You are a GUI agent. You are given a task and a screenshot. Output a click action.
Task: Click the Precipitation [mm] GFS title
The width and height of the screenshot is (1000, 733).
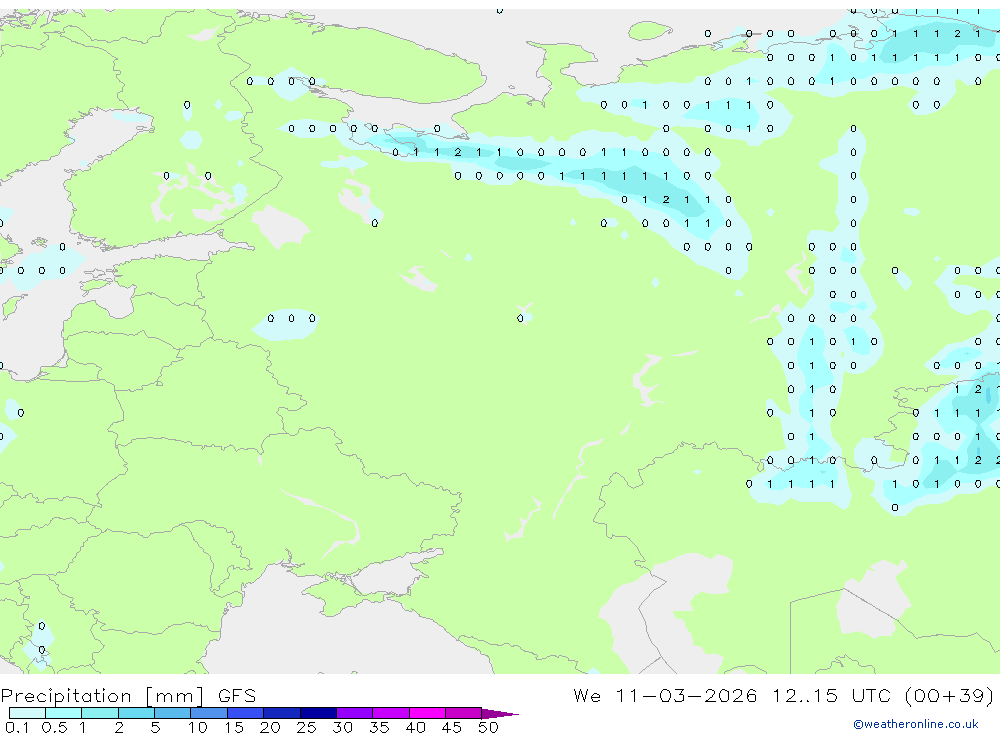(x=128, y=696)
